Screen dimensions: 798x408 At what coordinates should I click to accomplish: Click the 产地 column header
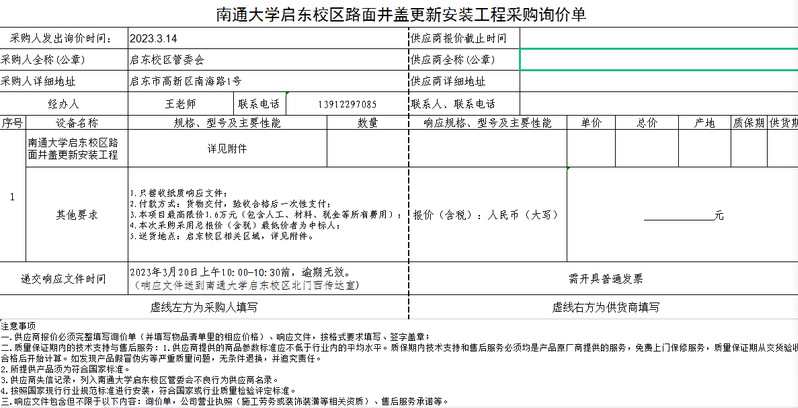(x=705, y=123)
